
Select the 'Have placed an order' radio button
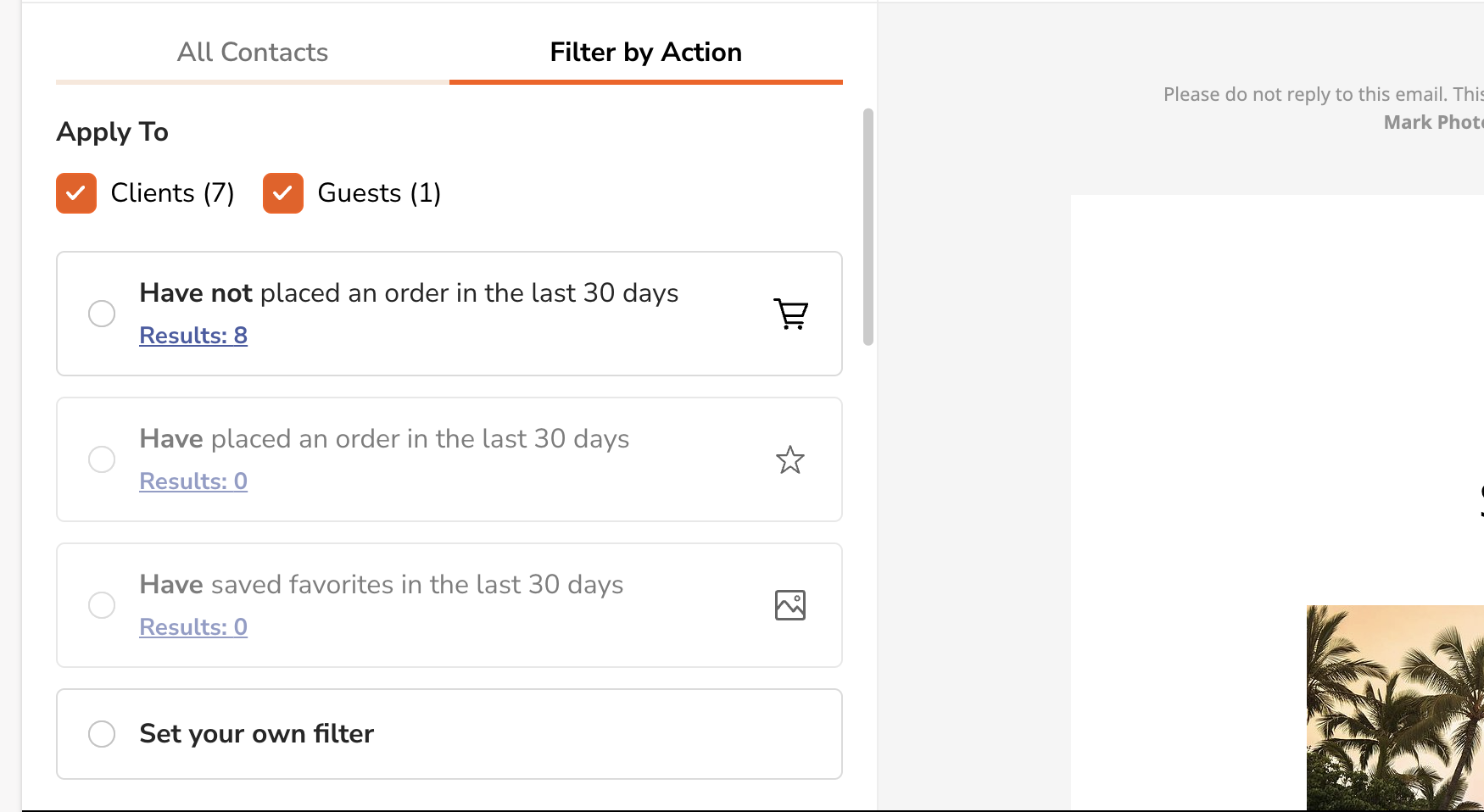coord(102,459)
